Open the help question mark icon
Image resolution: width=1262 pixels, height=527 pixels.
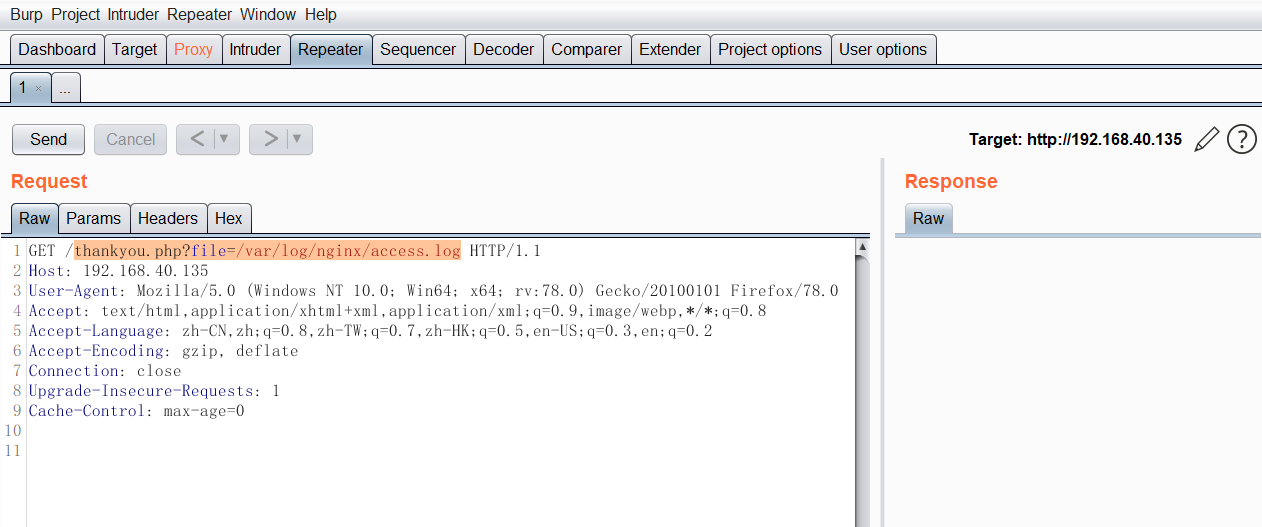click(x=1241, y=139)
